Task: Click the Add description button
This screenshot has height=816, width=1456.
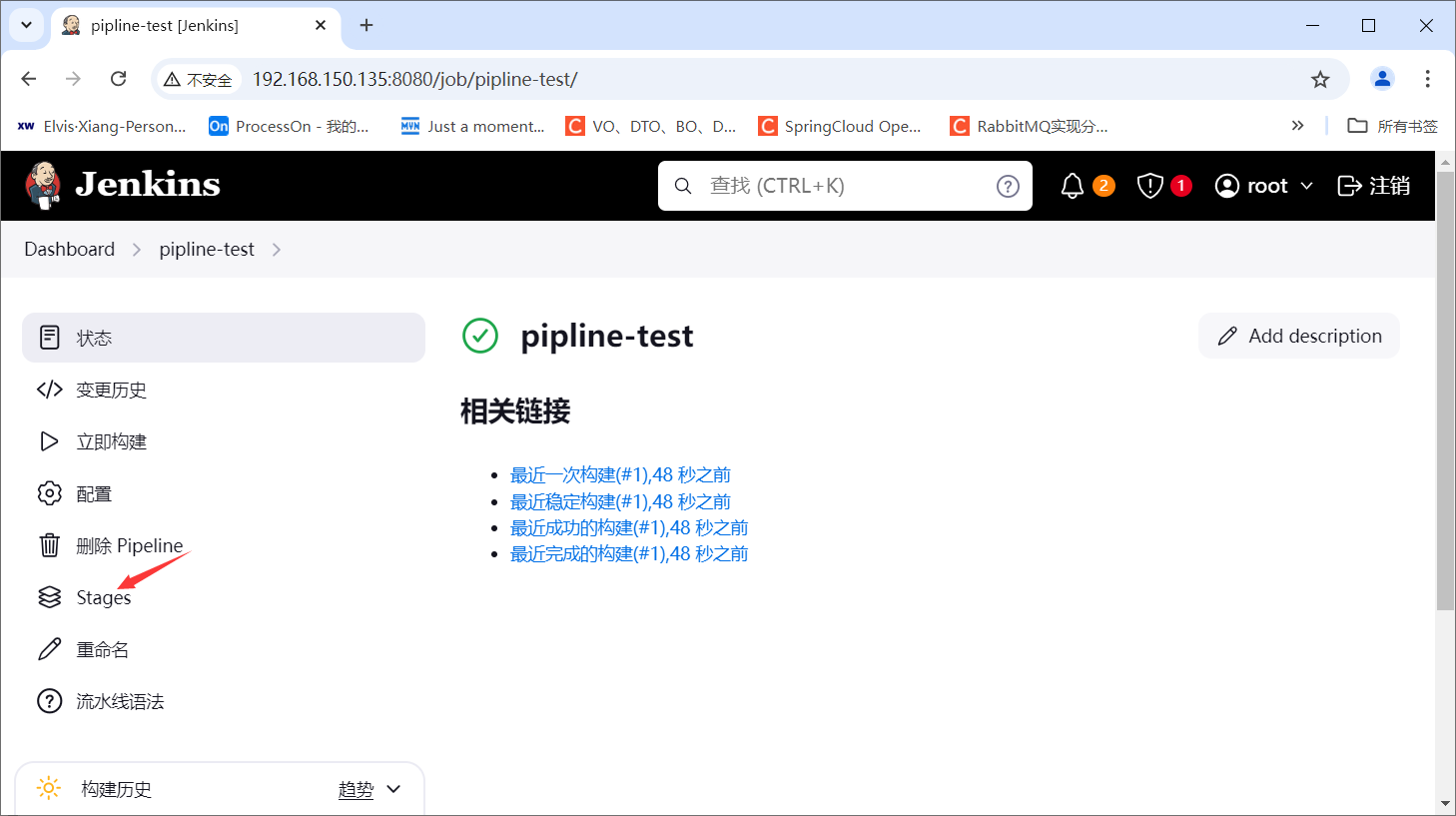Action: pyautogui.click(x=1298, y=336)
